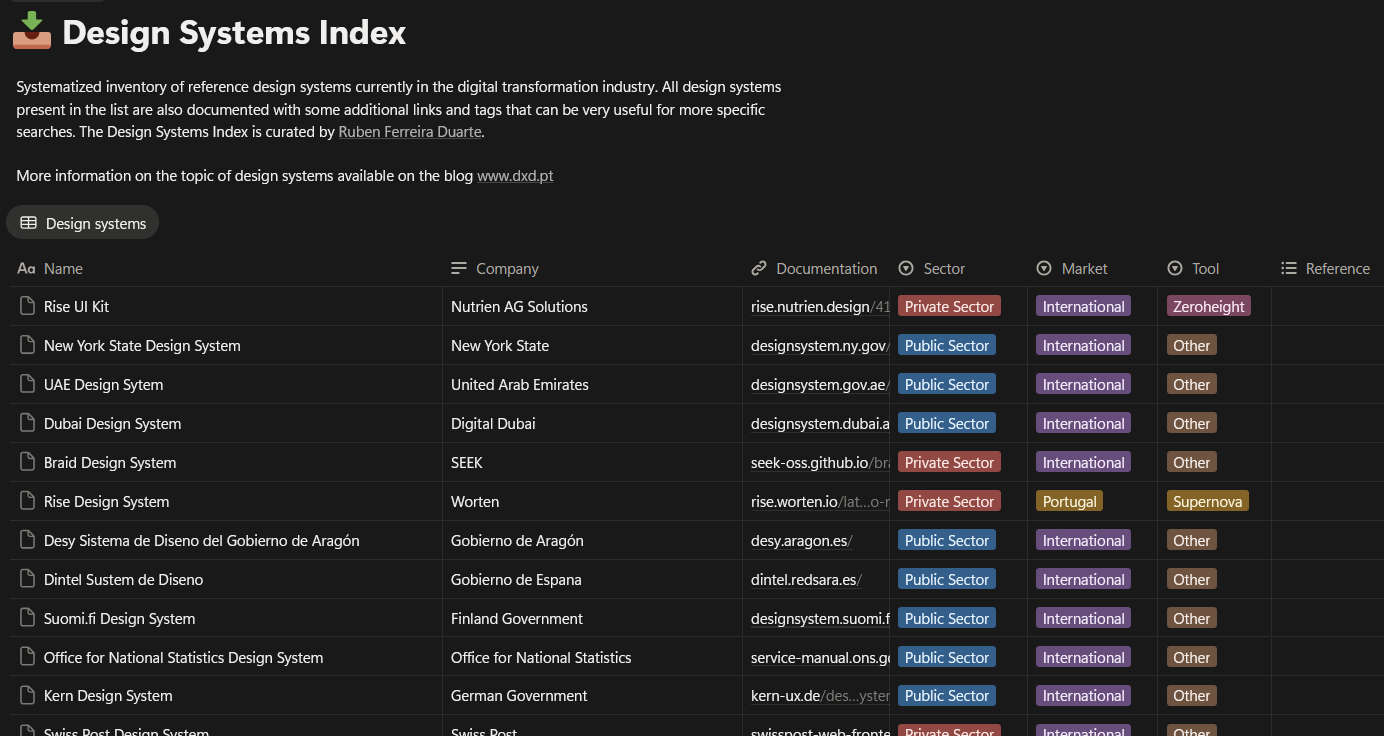The image size is (1384, 736).
Task: Open the Market column header menu
Action: [x=1092, y=268]
